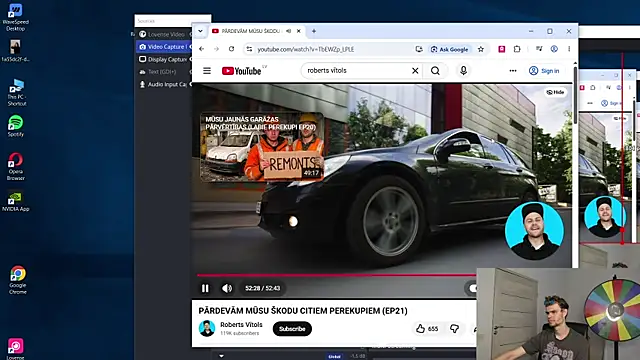This screenshot has width=640, height=360.
Task: Open Google Chrome desktop shortcut
Action: pos(18,280)
